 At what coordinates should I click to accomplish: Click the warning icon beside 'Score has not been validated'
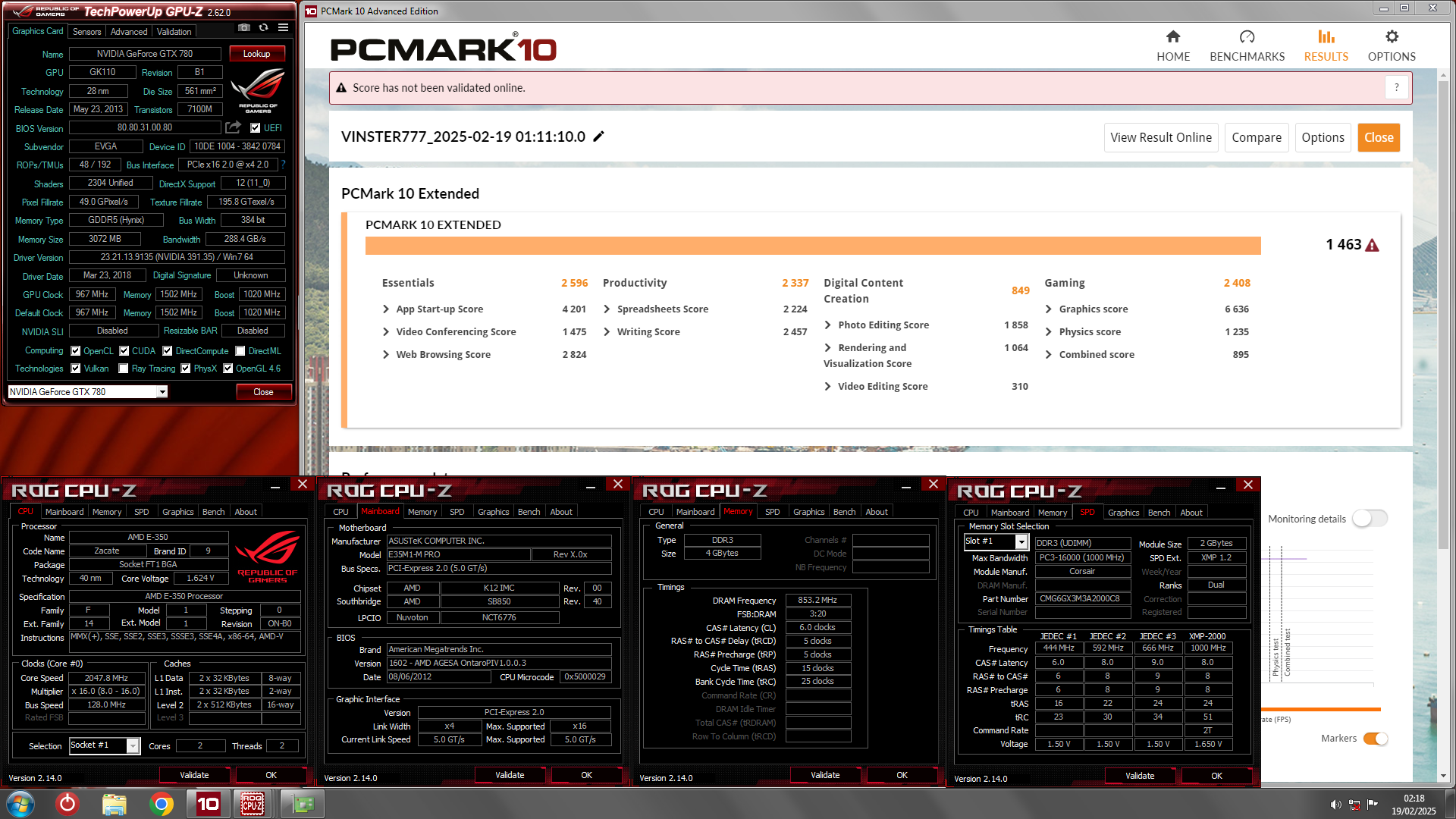341,88
